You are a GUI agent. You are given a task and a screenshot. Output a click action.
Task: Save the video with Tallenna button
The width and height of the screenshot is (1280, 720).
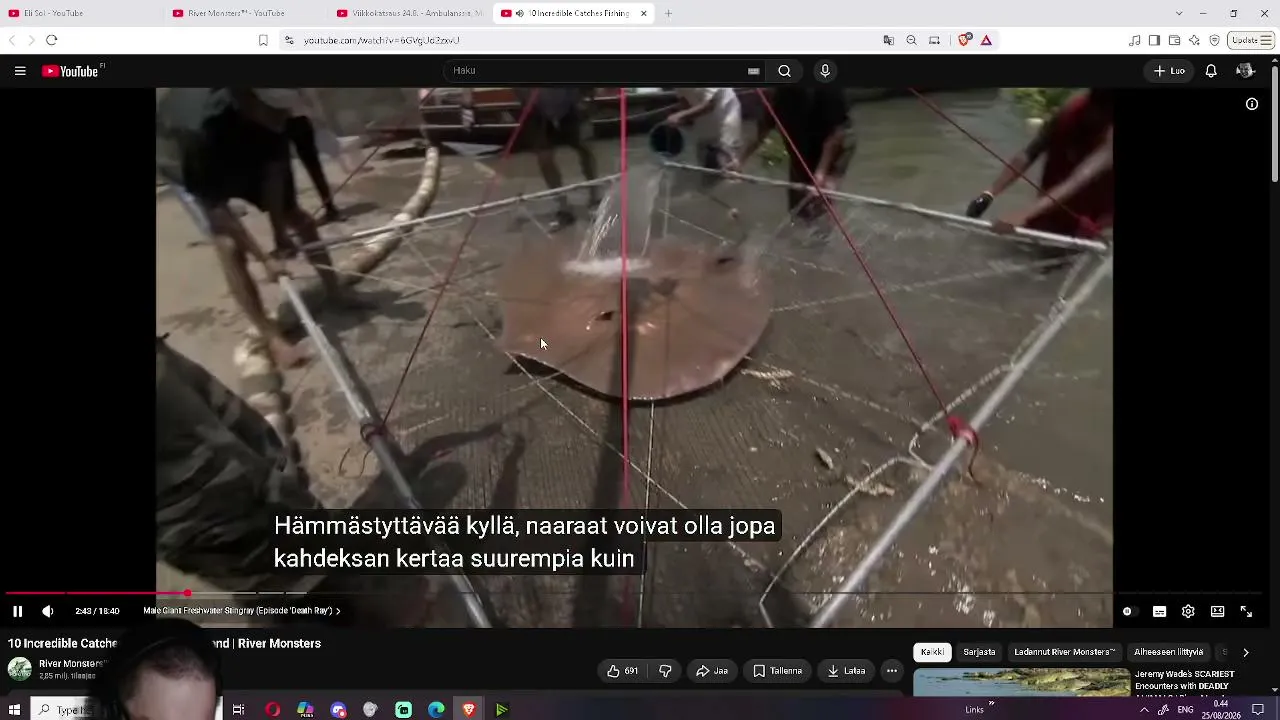pyautogui.click(x=777, y=671)
